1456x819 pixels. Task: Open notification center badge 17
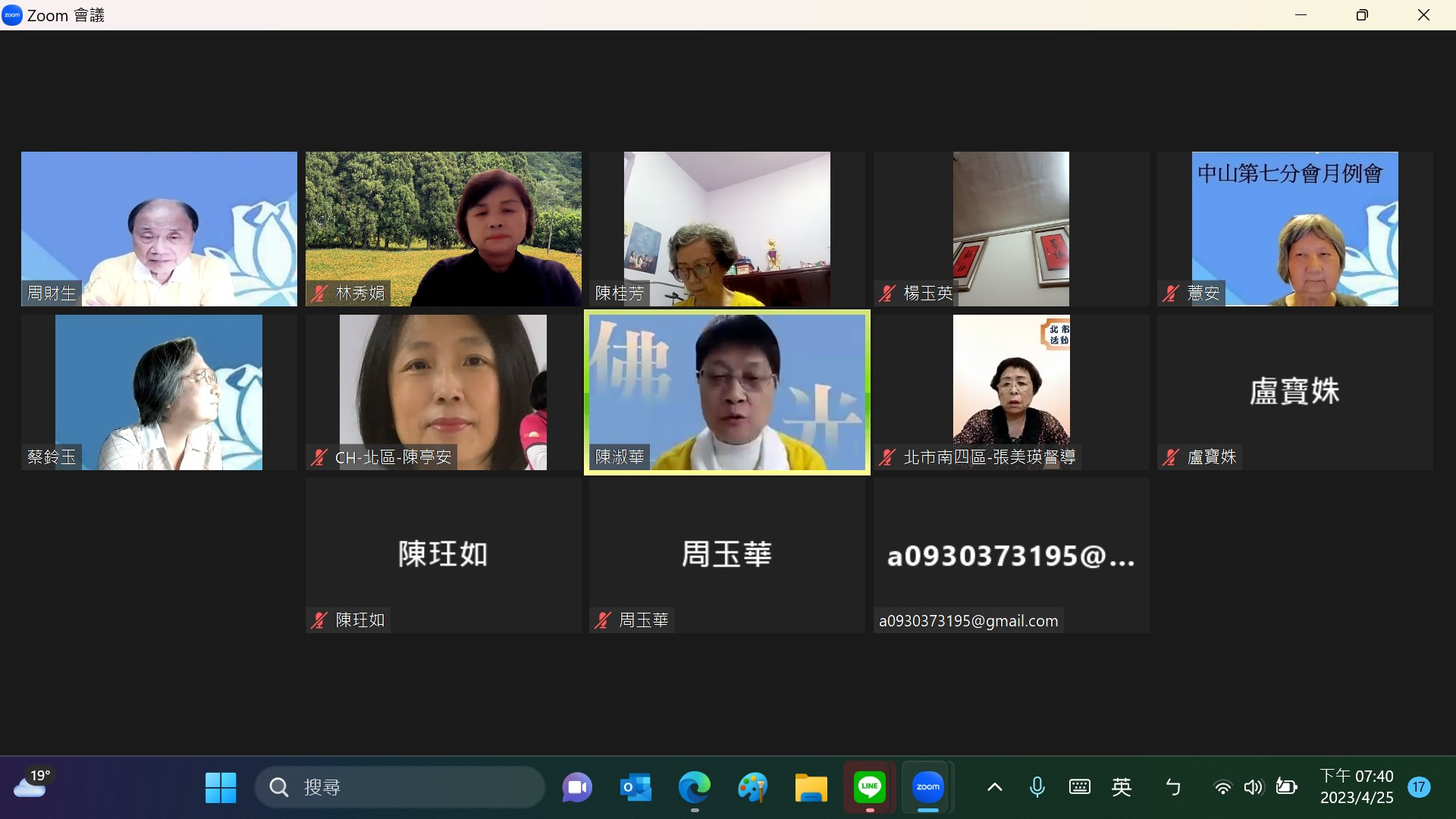[x=1419, y=787]
